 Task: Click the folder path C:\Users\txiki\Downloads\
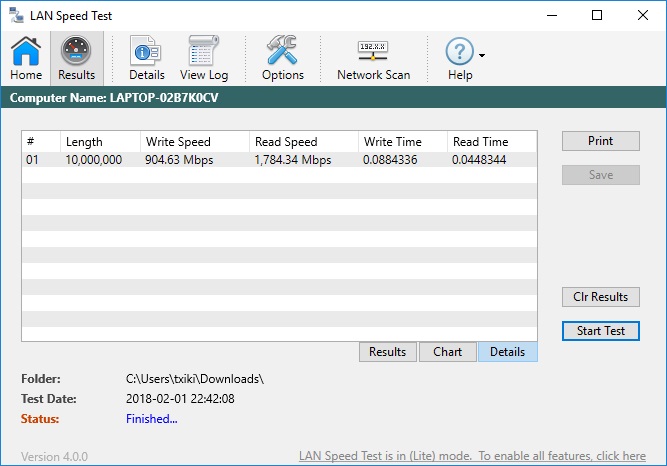(x=195, y=379)
